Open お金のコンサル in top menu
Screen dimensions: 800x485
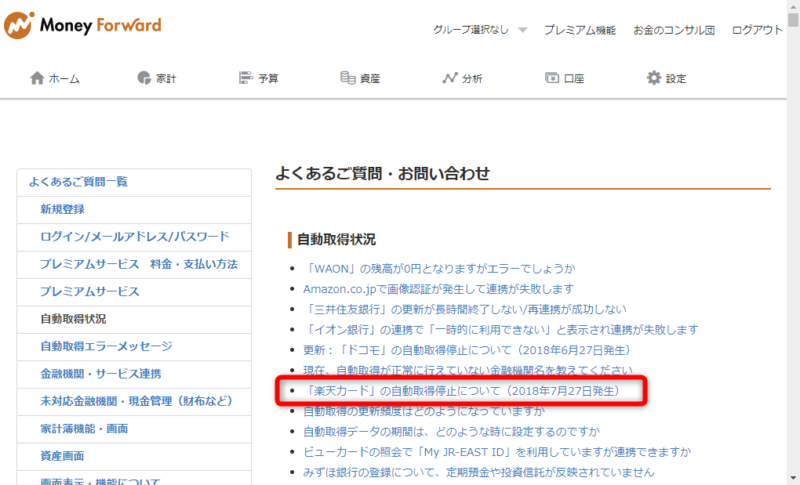click(x=673, y=30)
